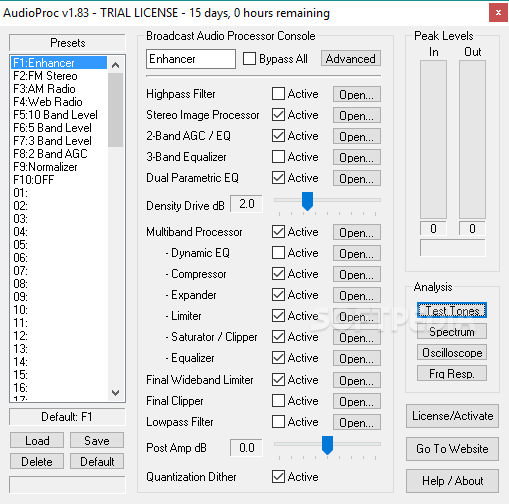
Task: Open Highpass Filter settings
Action: click(357, 95)
